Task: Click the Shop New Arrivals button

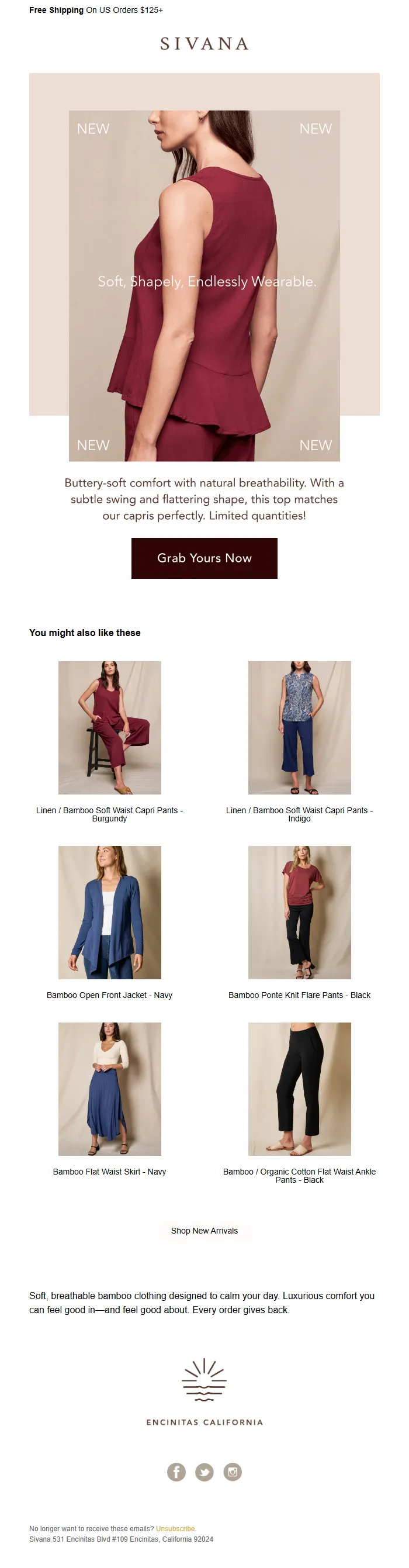Action: tap(204, 1231)
